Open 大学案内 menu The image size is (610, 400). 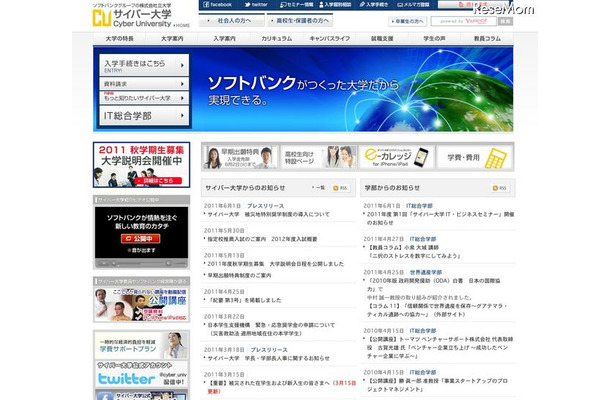point(172,39)
